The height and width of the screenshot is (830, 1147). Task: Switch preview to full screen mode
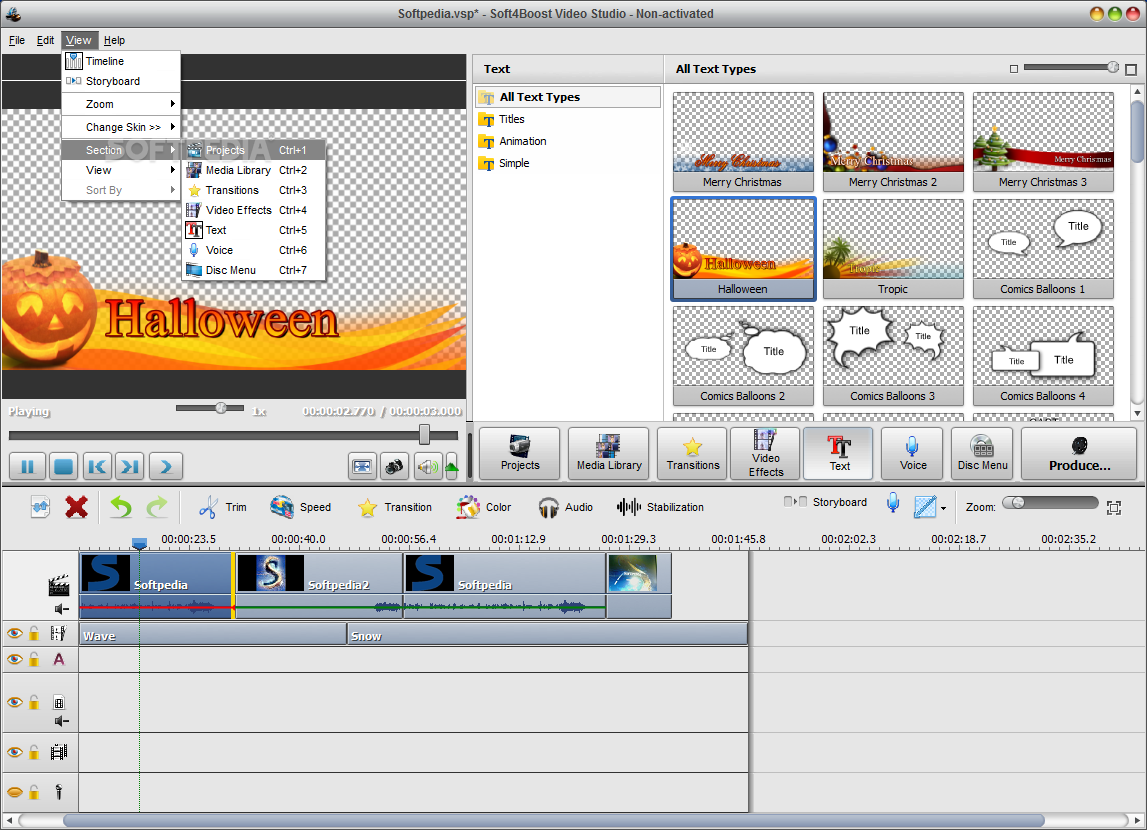click(362, 466)
